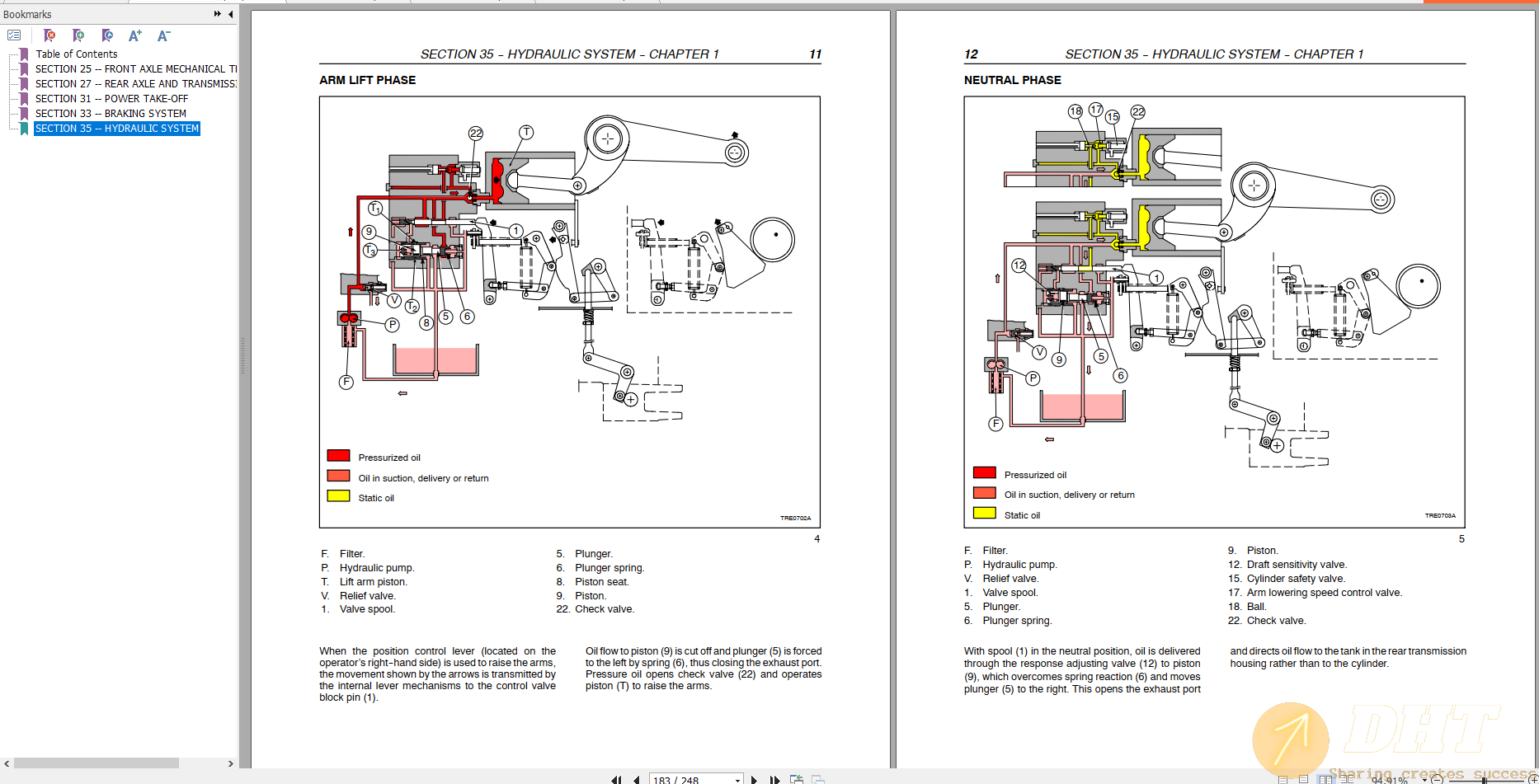Decrease the bookmark text size
1539x784 pixels.
[x=163, y=35]
